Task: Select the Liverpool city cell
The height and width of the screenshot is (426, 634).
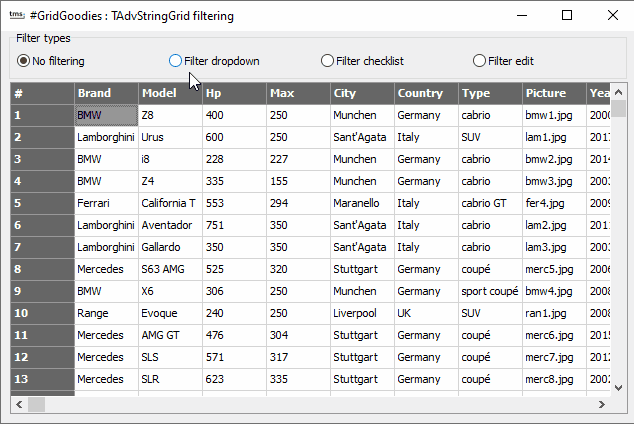Action: pos(362,313)
